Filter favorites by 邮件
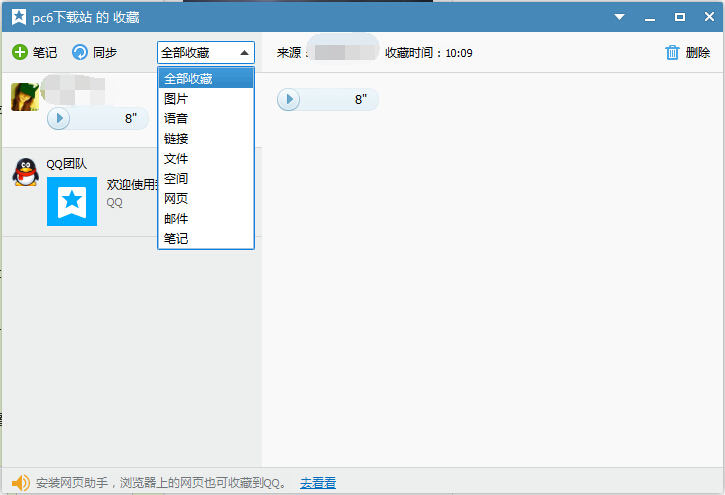725x495 pixels. point(176,219)
